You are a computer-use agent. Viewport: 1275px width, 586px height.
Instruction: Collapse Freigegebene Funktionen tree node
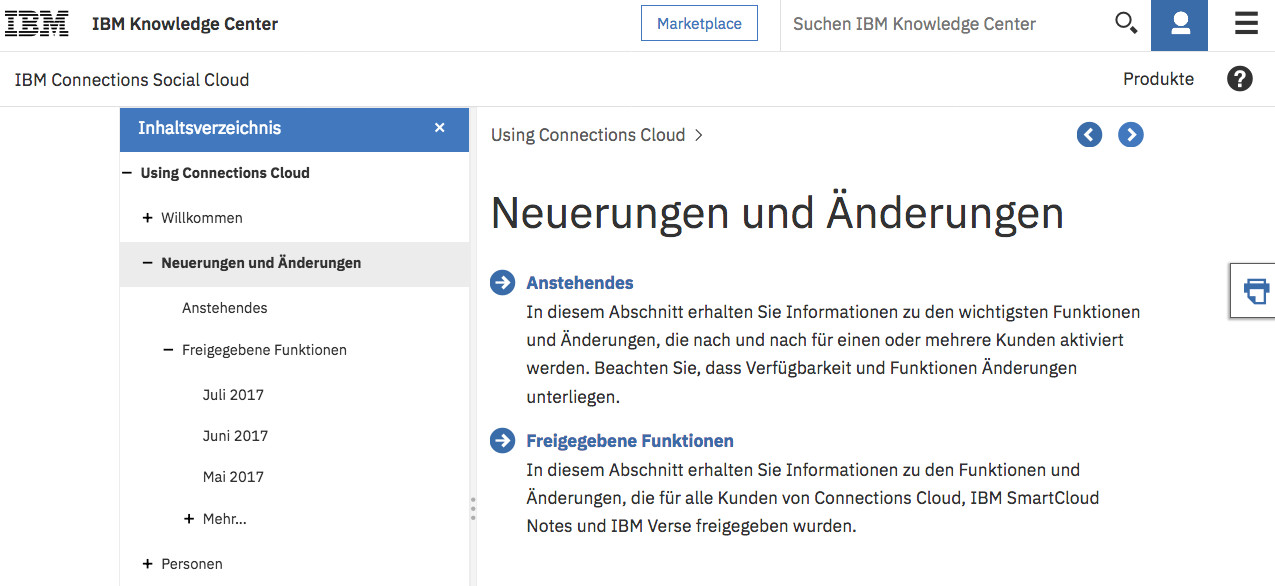[x=168, y=350]
